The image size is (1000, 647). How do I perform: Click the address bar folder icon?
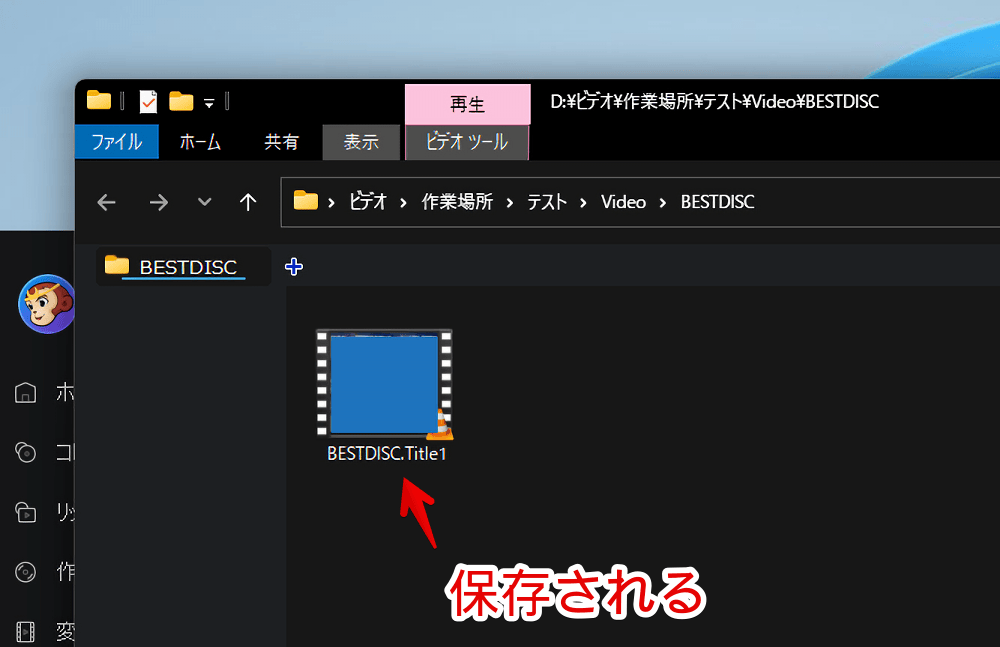coord(305,200)
